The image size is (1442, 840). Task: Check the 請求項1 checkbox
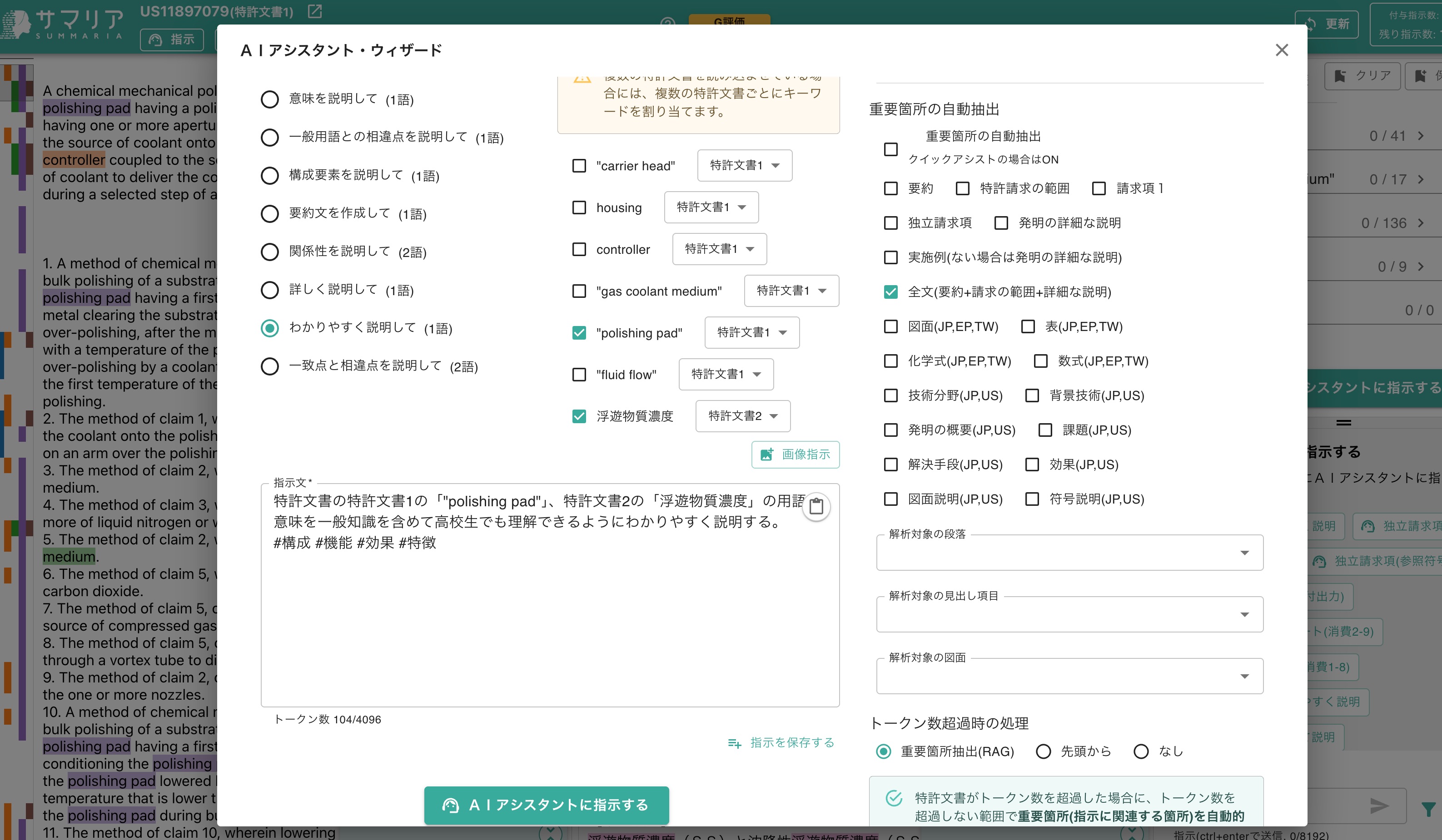[x=1099, y=189]
